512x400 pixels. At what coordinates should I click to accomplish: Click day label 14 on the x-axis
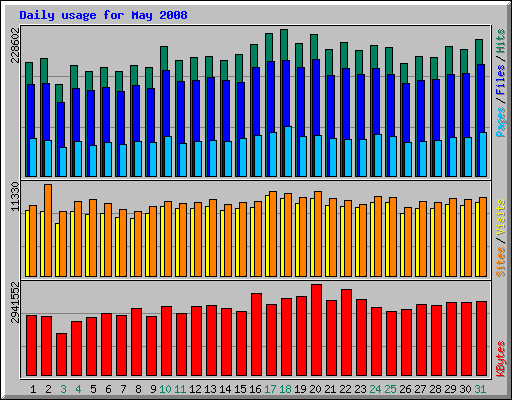pyautogui.click(x=225, y=389)
